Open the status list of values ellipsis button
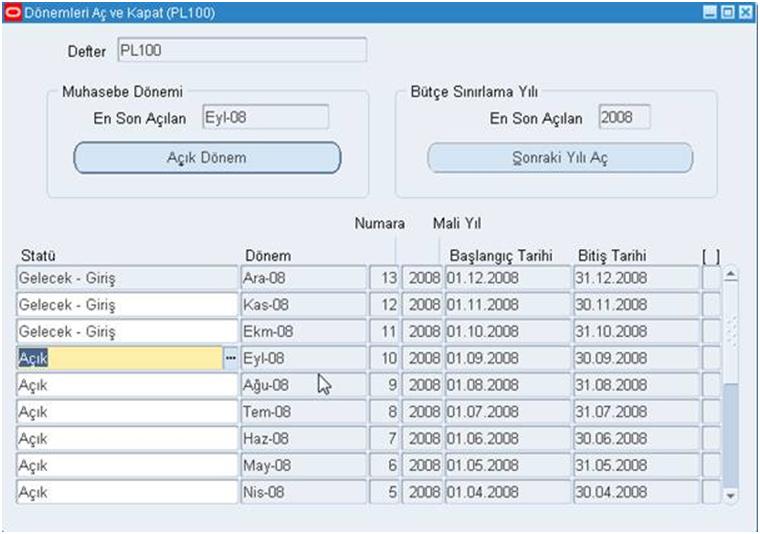 [231, 358]
